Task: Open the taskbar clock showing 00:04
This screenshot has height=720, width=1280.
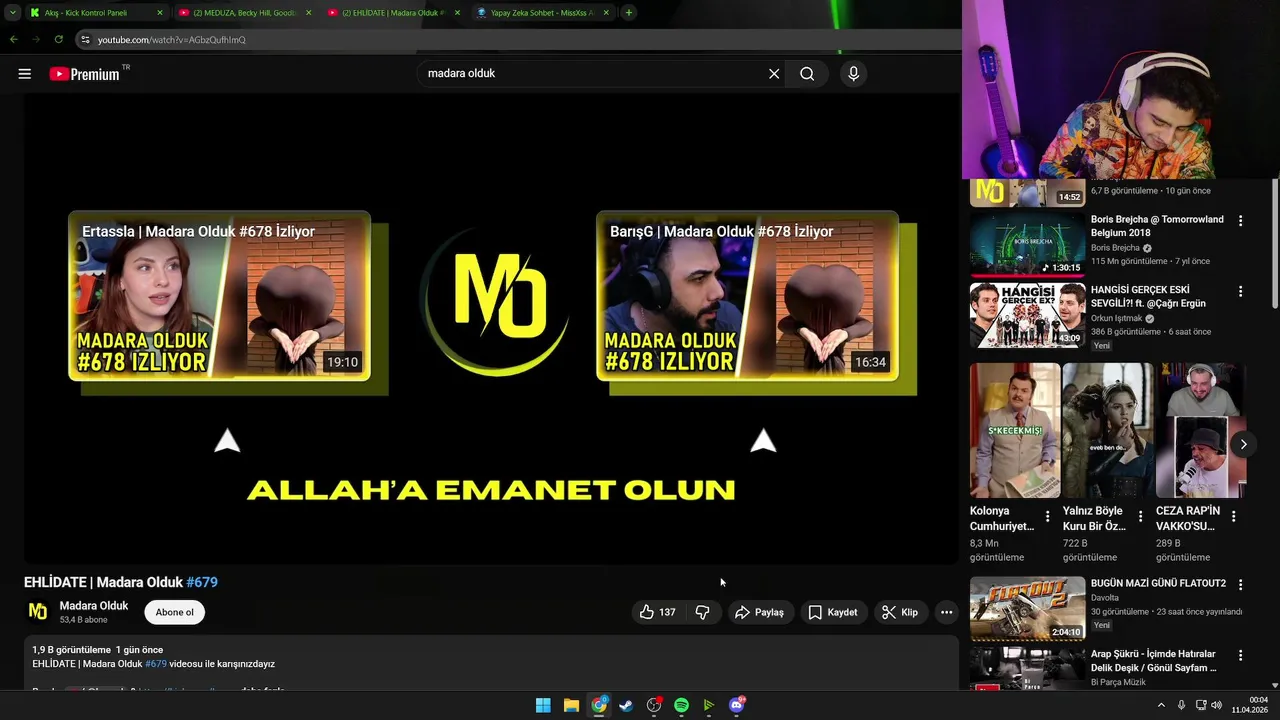Action: pyautogui.click(x=1250, y=705)
